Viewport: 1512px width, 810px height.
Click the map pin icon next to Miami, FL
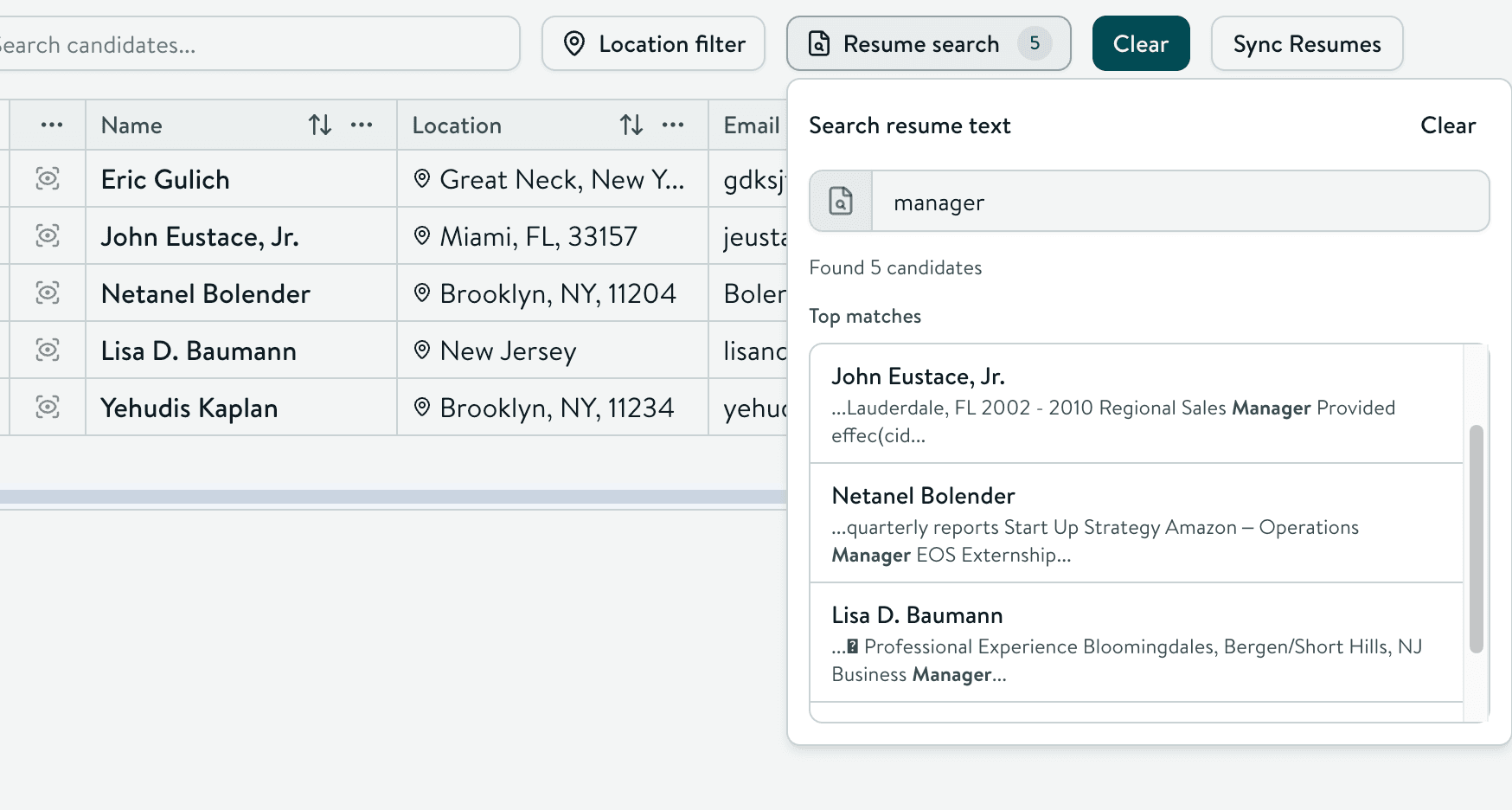tap(423, 235)
